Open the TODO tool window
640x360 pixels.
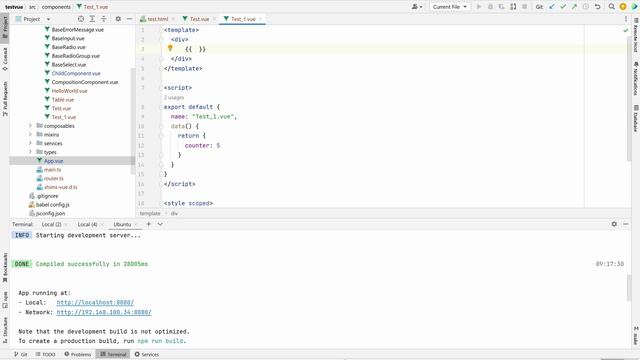(45, 354)
